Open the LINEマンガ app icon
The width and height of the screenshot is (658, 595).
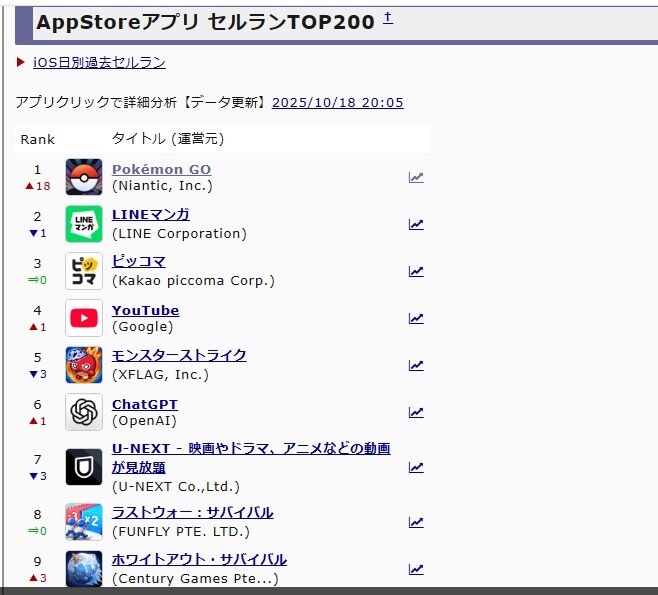(x=84, y=224)
